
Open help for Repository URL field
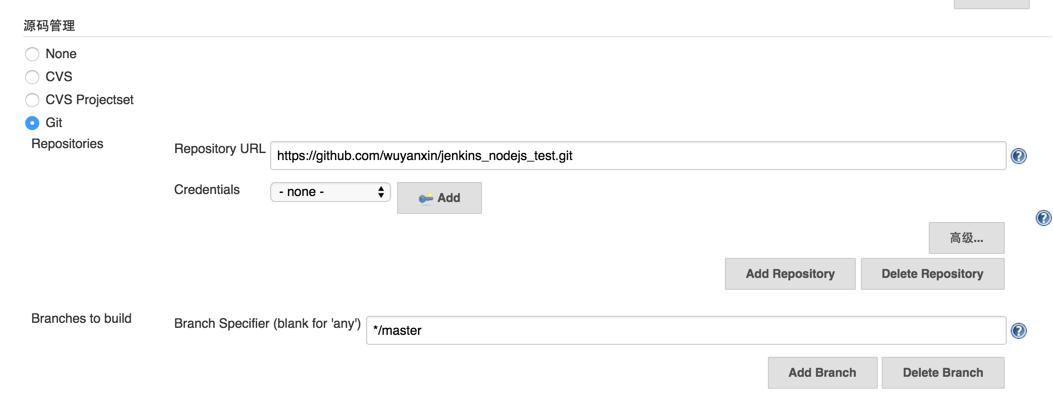(1018, 157)
